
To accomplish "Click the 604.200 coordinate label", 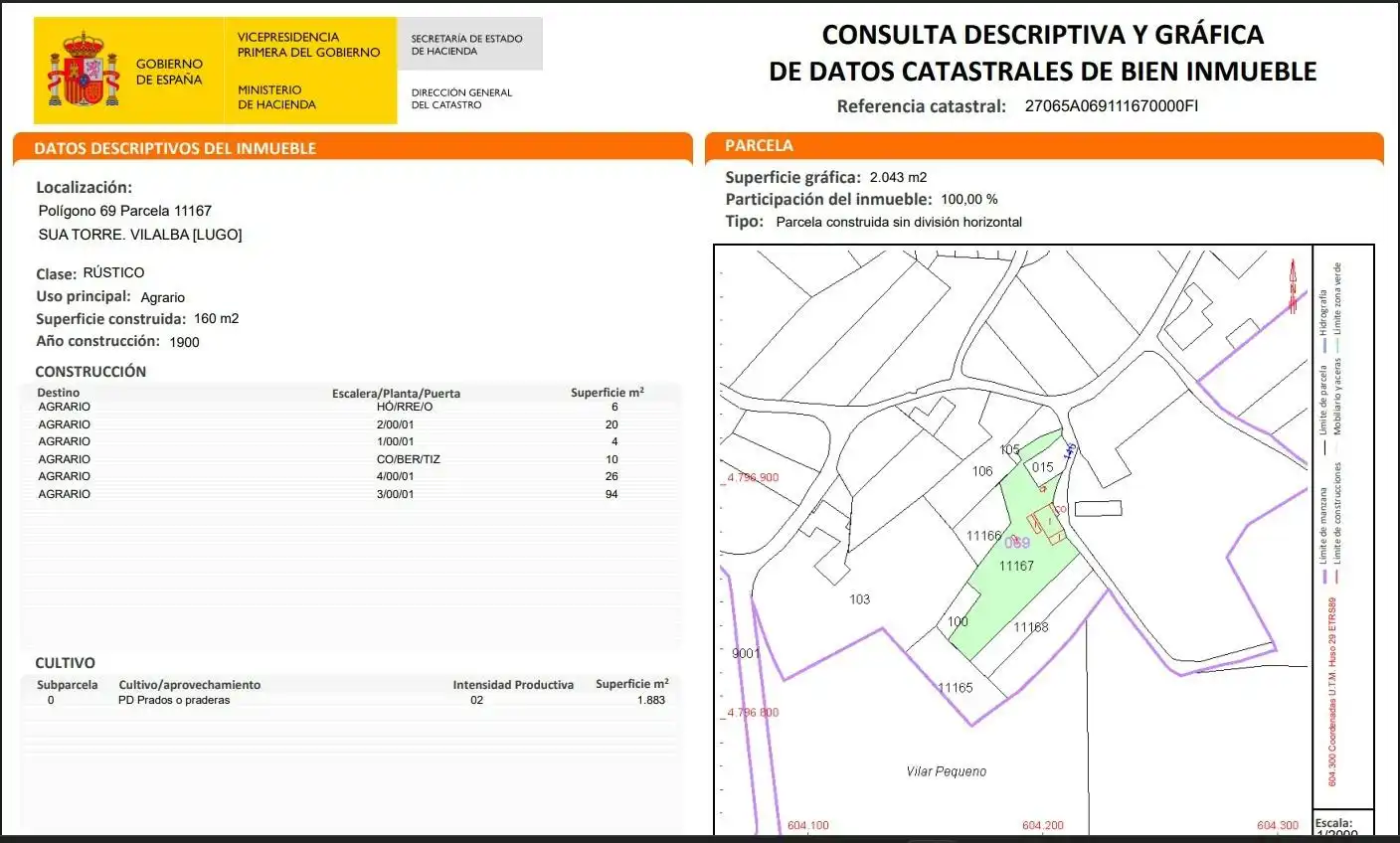I will pos(1043,826).
